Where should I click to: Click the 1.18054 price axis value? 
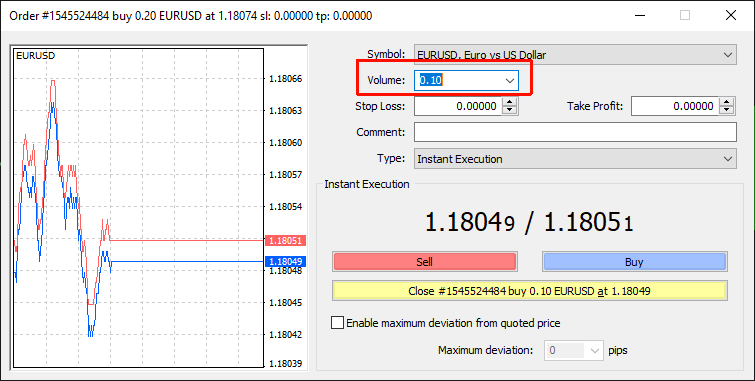(286, 207)
